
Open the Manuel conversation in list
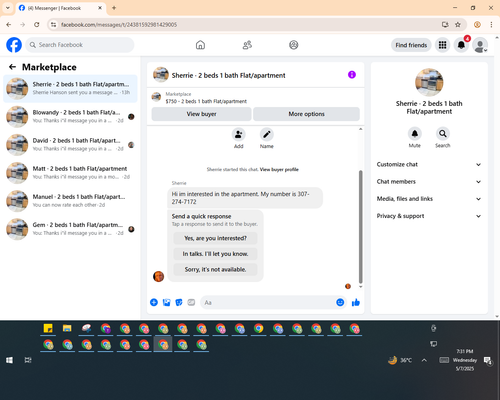[x=70, y=201]
